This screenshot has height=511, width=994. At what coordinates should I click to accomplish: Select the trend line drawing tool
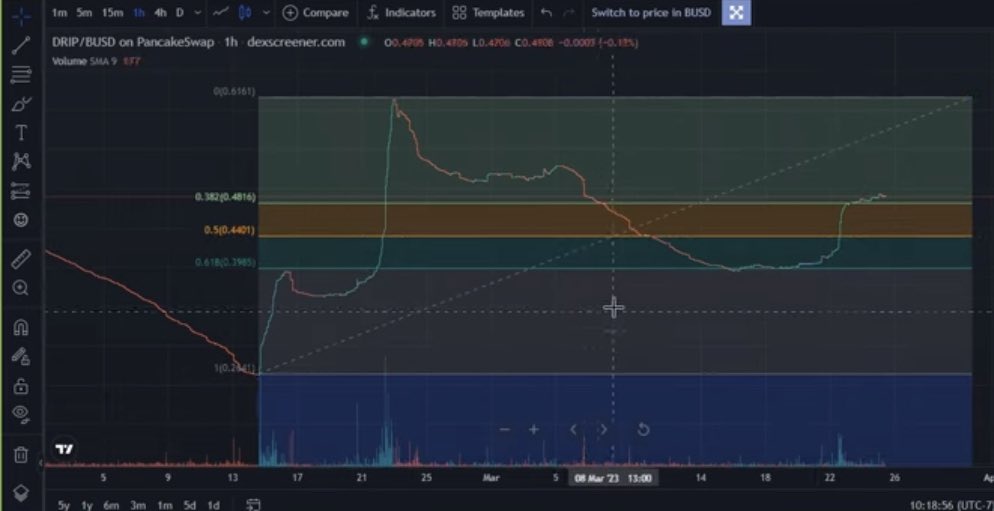coord(21,44)
